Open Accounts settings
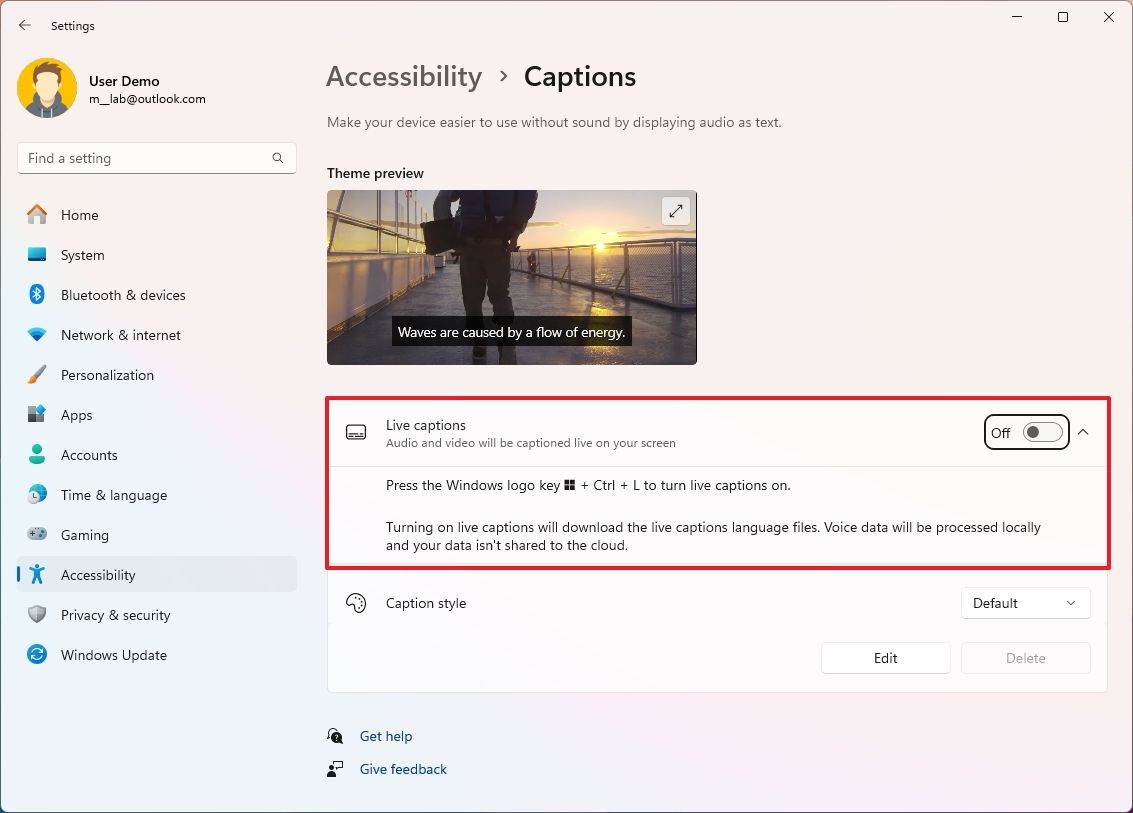This screenshot has width=1133, height=813. [157, 455]
